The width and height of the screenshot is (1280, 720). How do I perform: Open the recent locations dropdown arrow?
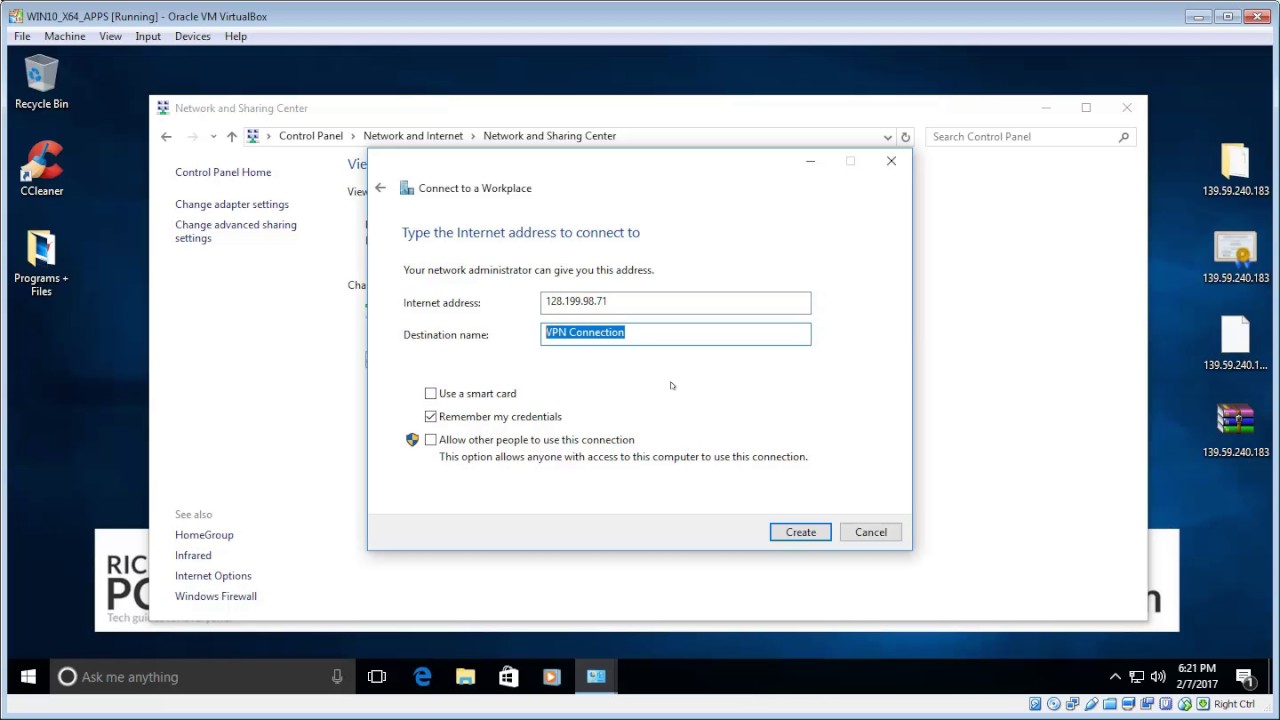coord(213,137)
